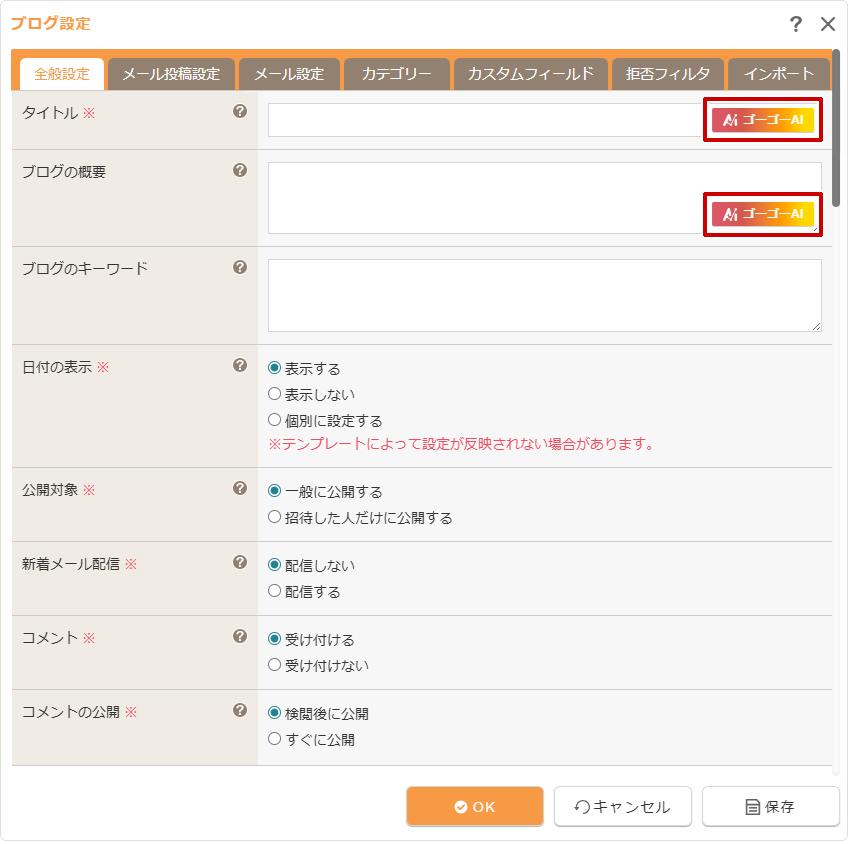This screenshot has width=848, height=844.
Task: Show help for 日付の表示
Action: tap(240, 366)
